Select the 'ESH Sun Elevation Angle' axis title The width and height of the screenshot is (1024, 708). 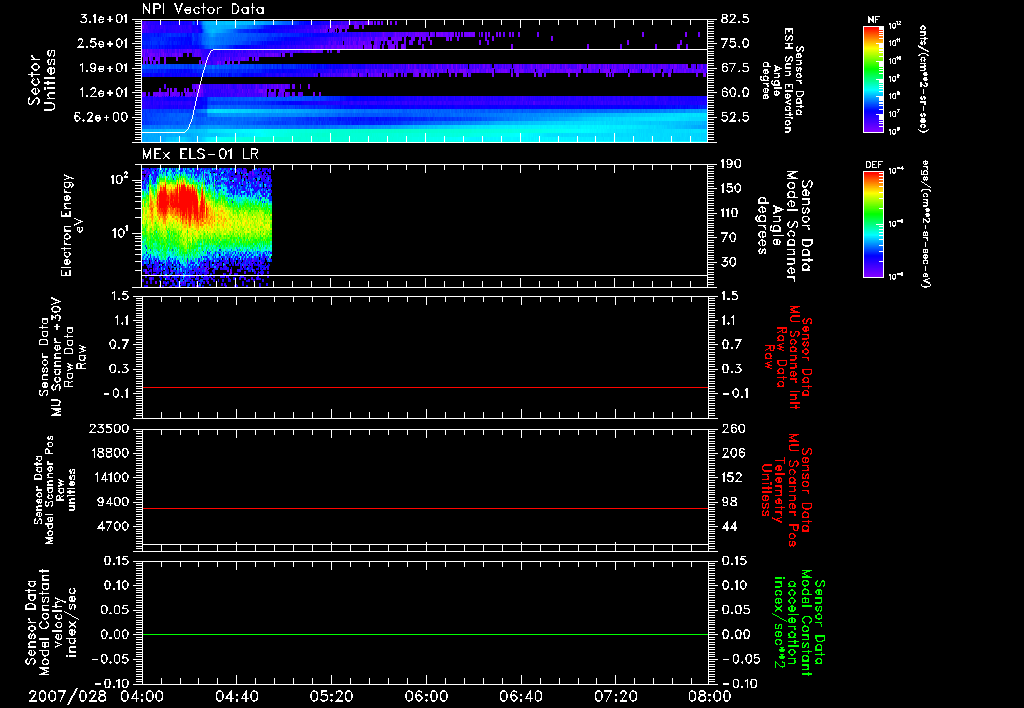coord(782,80)
